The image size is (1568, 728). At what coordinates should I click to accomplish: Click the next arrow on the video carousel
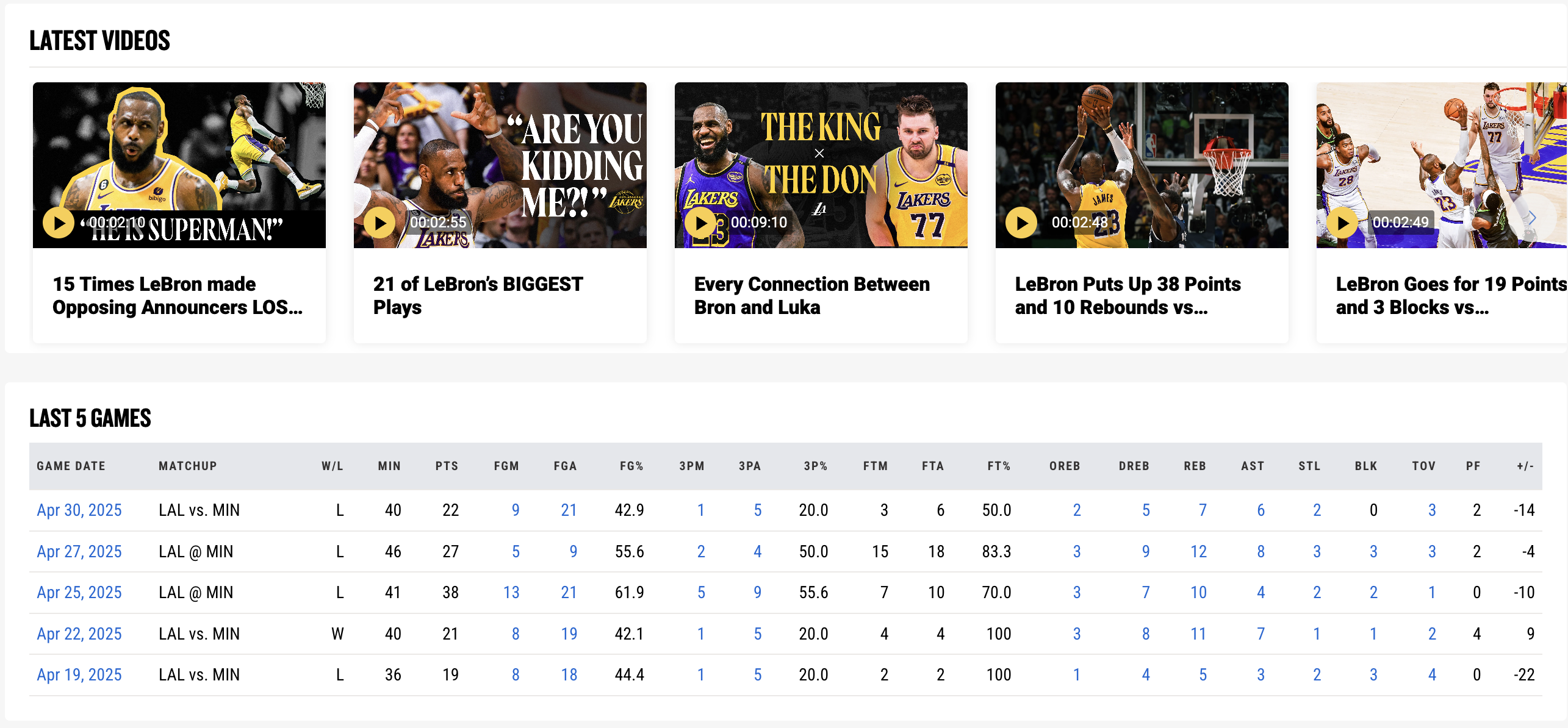pos(1533,218)
